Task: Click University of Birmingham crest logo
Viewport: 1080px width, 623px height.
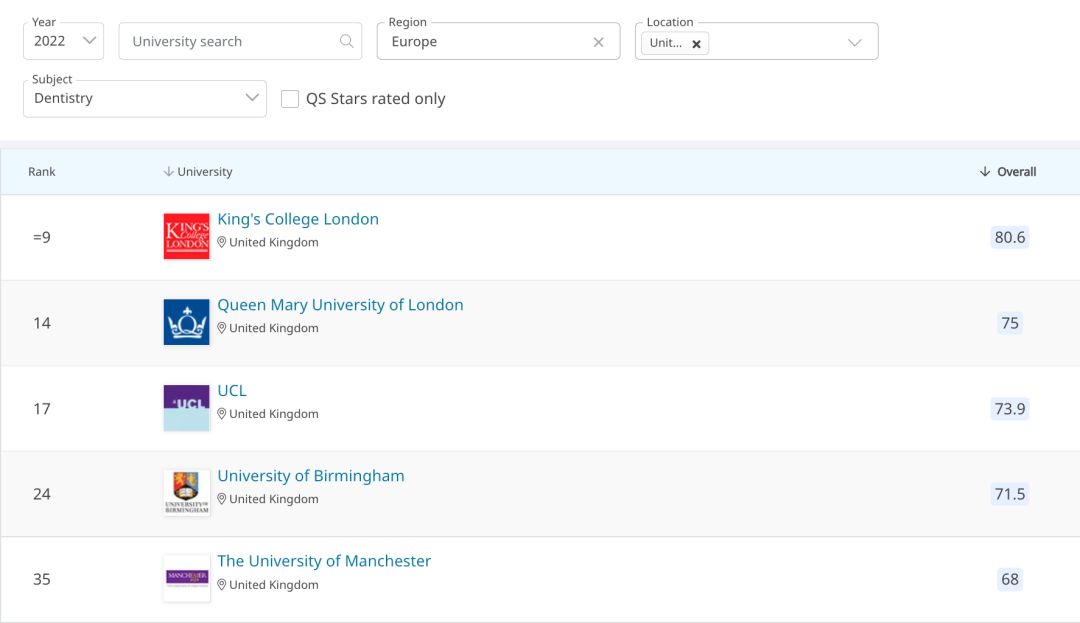Action: tap(186, 493)
